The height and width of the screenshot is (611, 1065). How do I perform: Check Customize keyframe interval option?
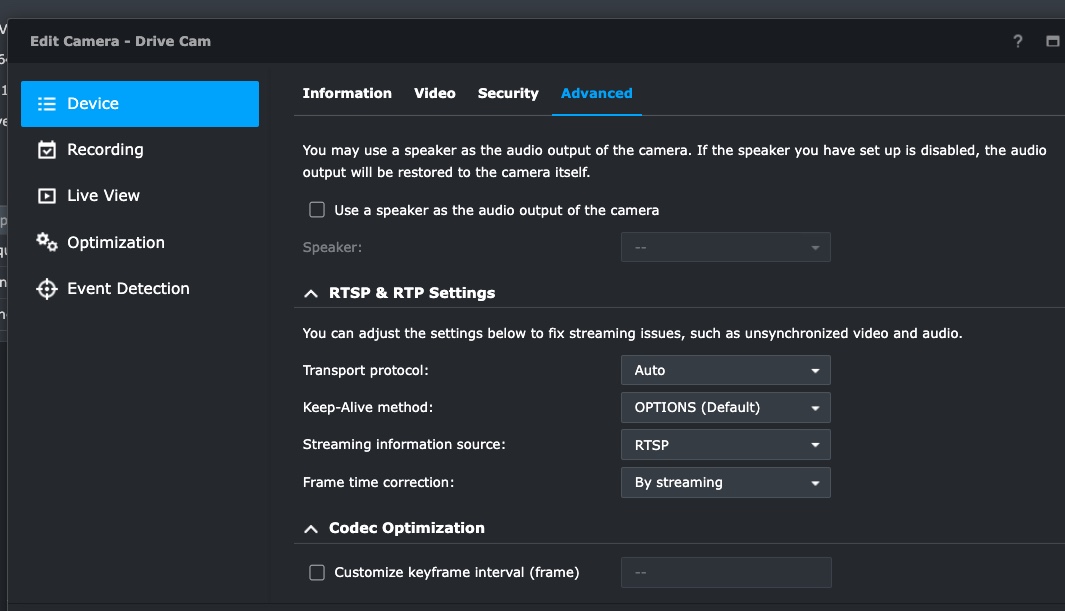click(317, 573)
